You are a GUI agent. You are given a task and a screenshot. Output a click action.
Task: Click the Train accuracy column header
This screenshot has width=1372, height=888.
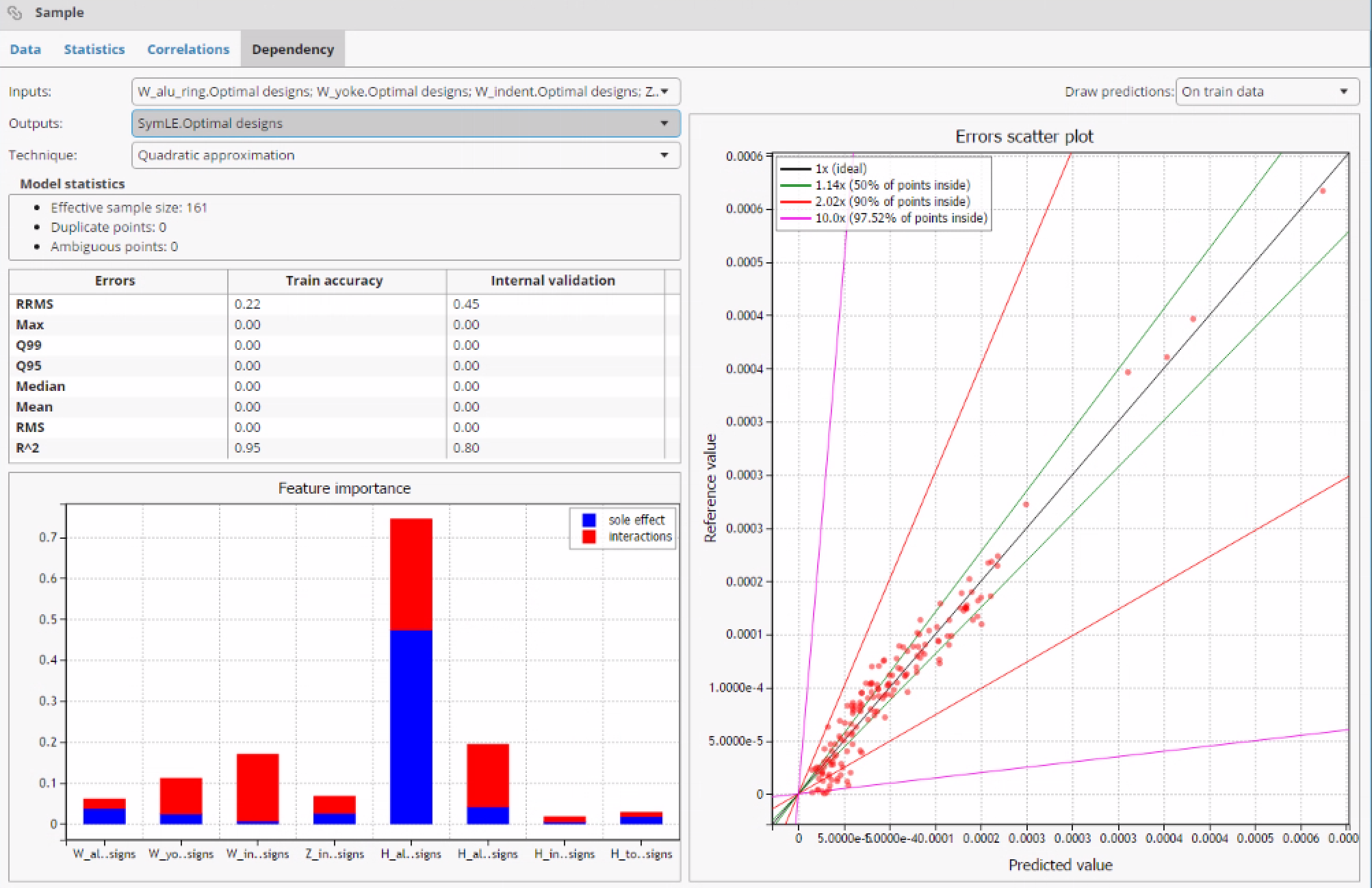point(334,281)
